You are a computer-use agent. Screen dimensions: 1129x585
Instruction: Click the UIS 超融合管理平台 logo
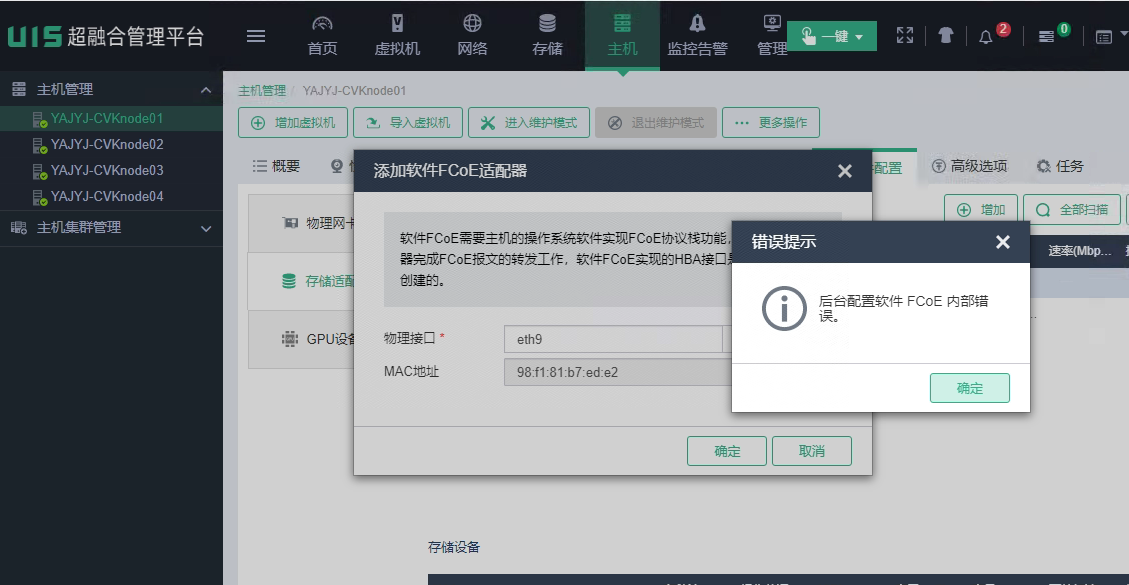point(106,37)
